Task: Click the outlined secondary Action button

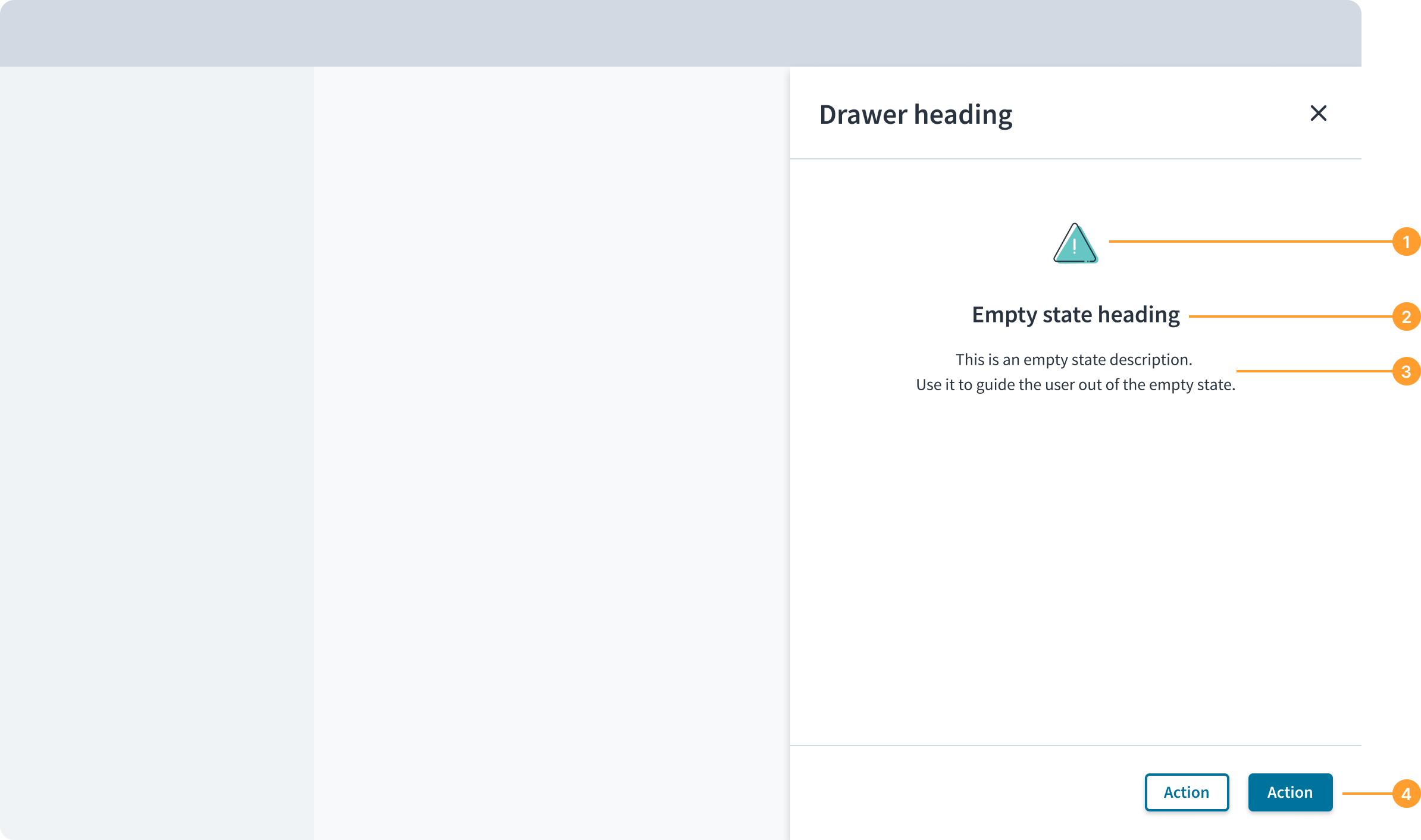Action: (1187, 792)
